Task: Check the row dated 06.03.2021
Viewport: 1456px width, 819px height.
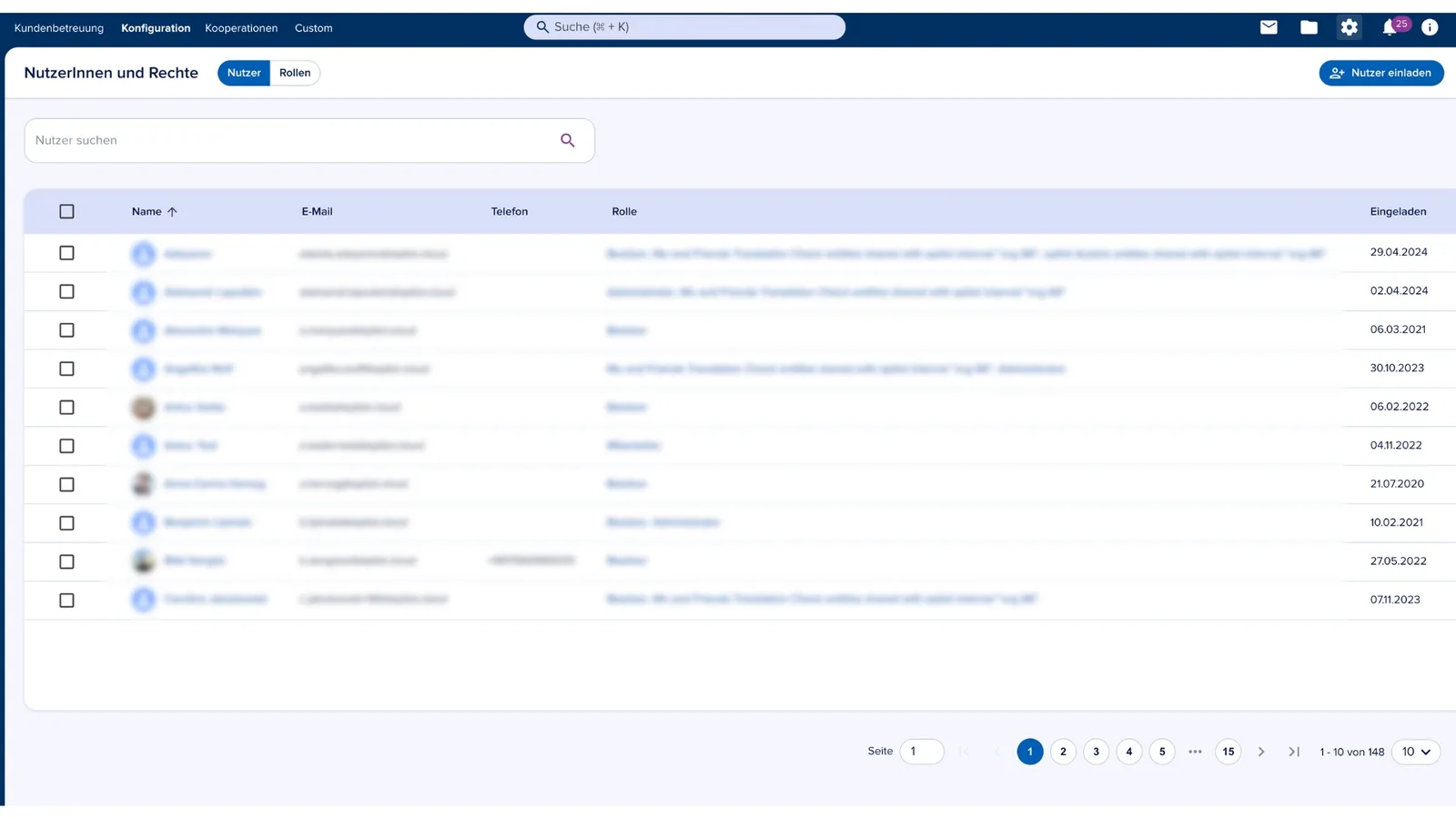Action: (66, 330)
